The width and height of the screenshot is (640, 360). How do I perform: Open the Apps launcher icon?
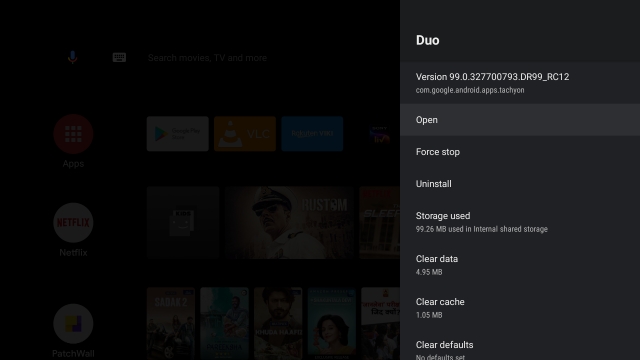(x=73, y=134)
